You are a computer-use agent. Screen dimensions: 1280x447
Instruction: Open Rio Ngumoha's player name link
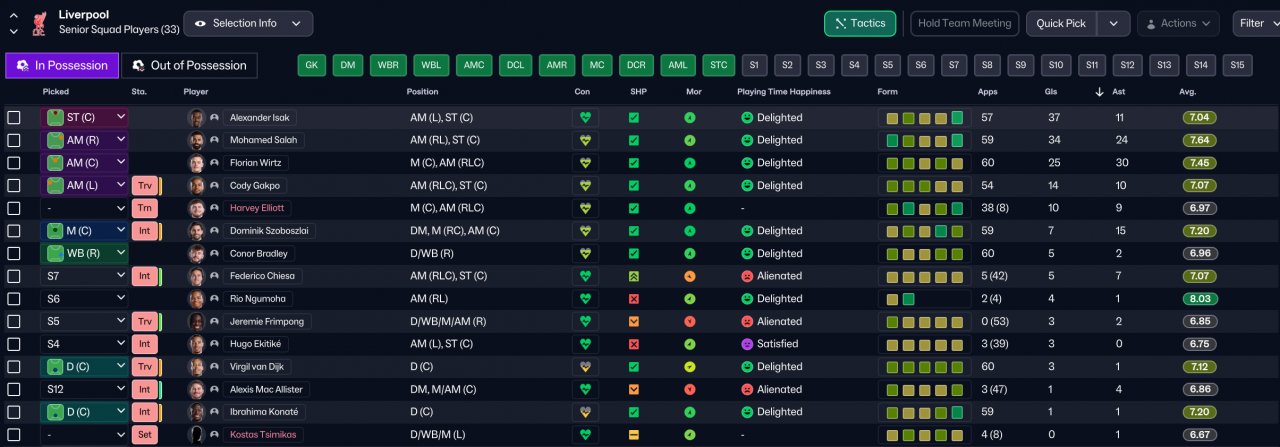(259, 299)
